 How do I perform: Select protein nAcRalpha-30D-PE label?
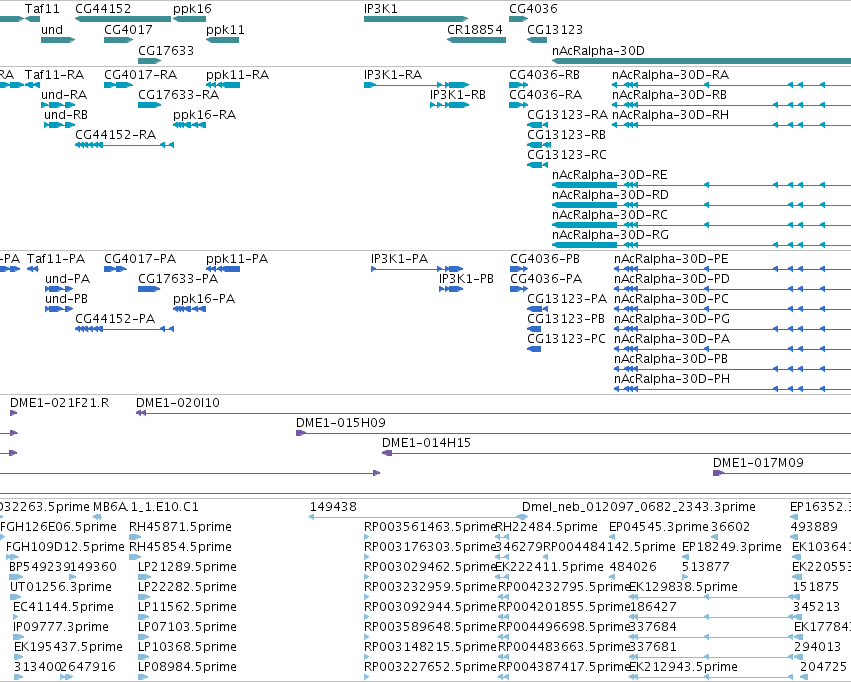click(x=671, y=258)
